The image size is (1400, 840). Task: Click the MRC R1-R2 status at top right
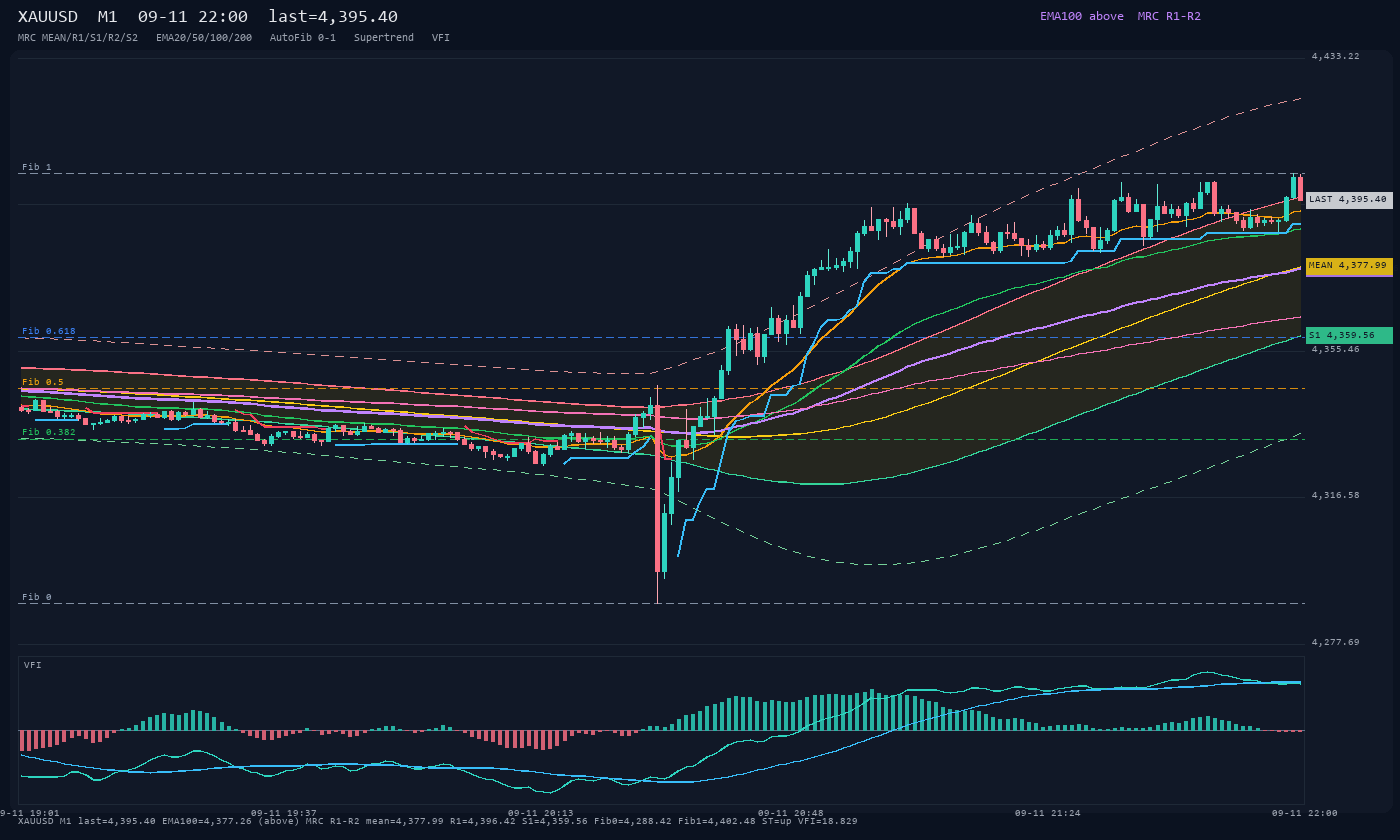point(1169,16)
